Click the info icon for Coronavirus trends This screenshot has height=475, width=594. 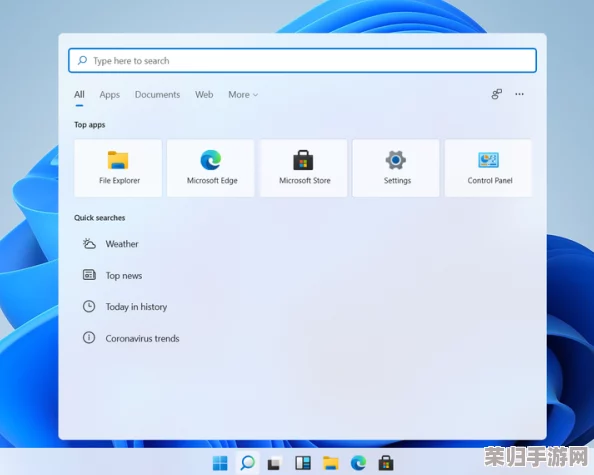(x=89, y=338)
